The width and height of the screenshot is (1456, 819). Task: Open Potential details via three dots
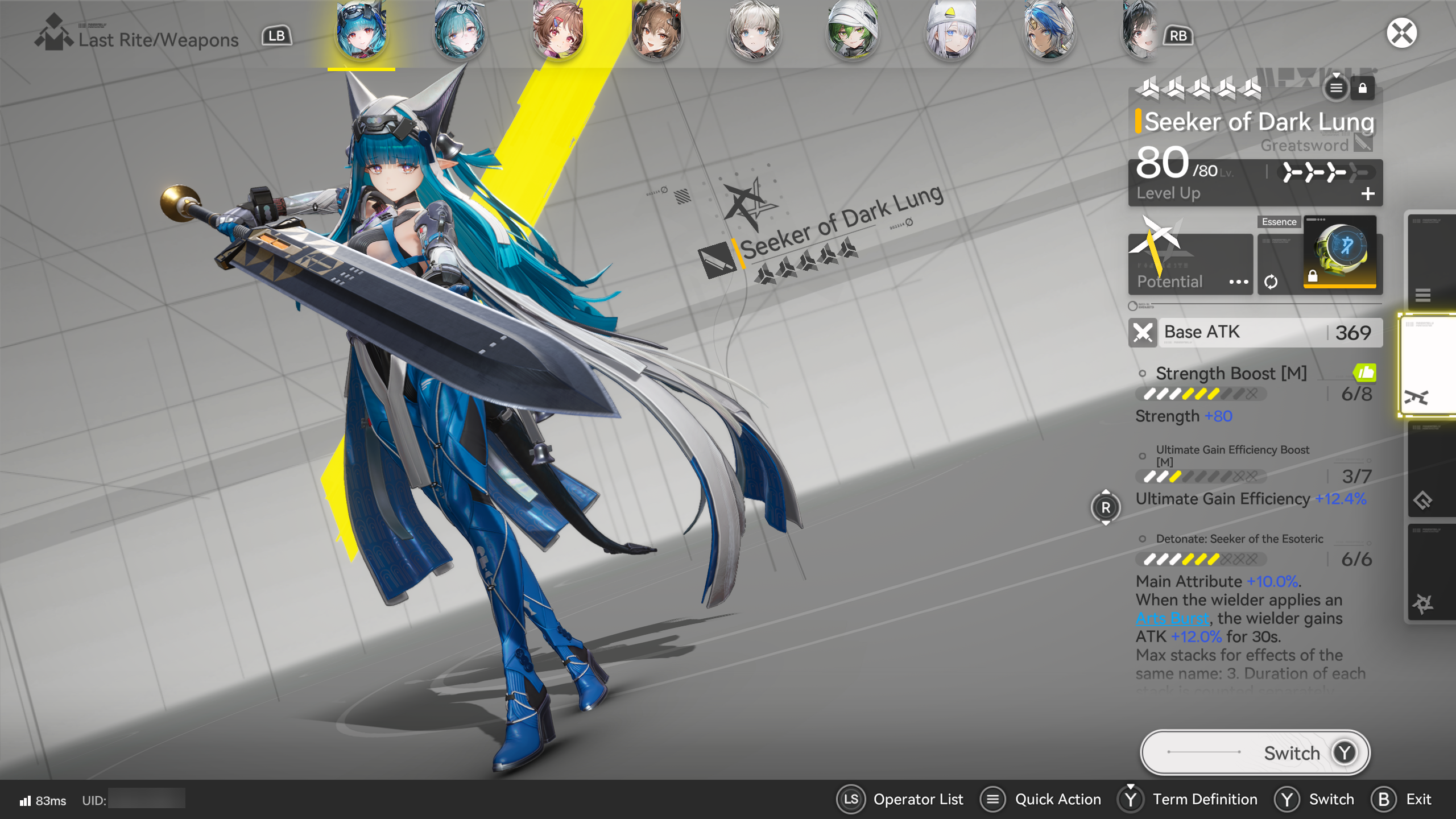1238,282
